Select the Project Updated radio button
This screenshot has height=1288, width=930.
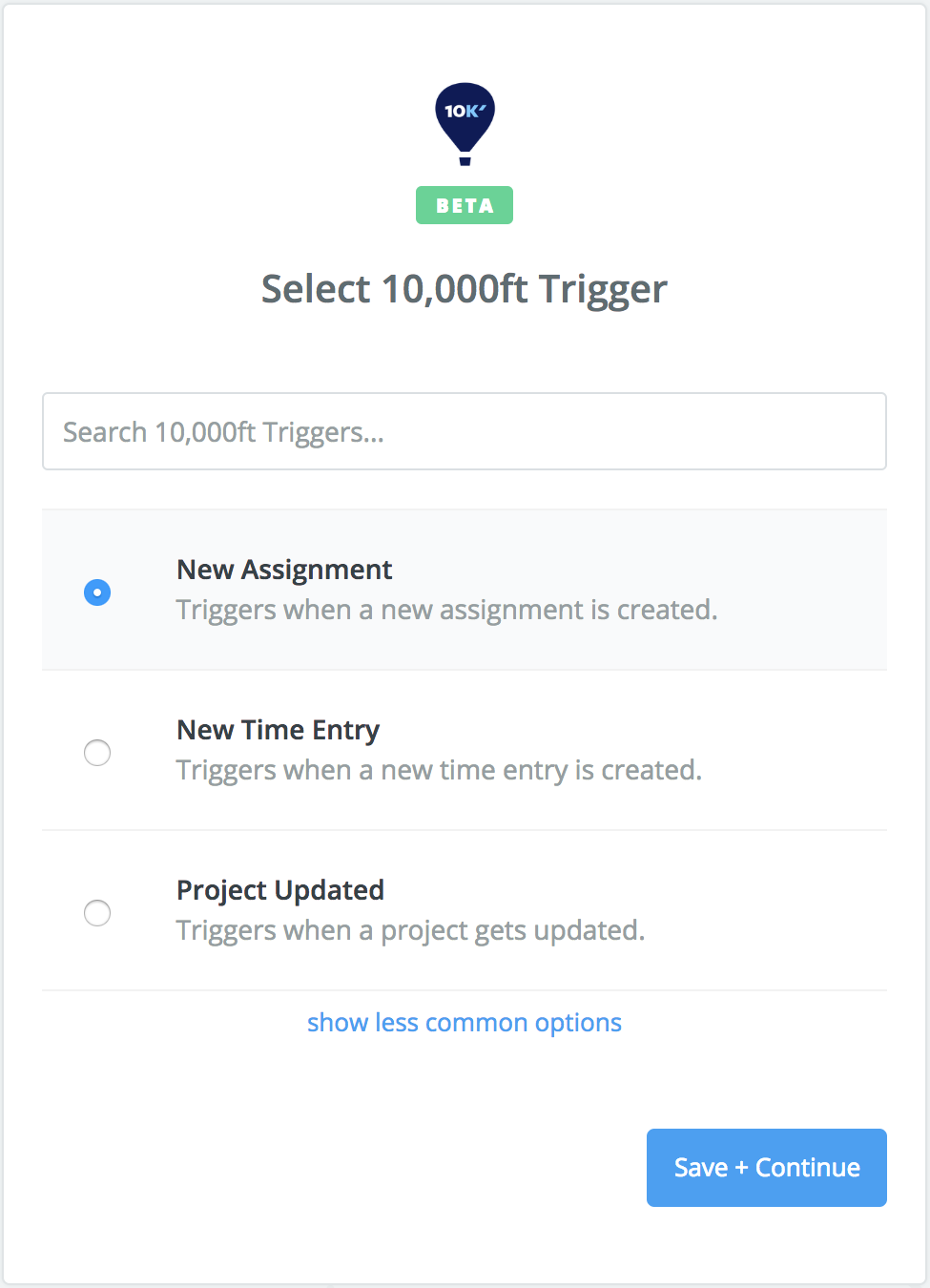(x=97, y=913)
